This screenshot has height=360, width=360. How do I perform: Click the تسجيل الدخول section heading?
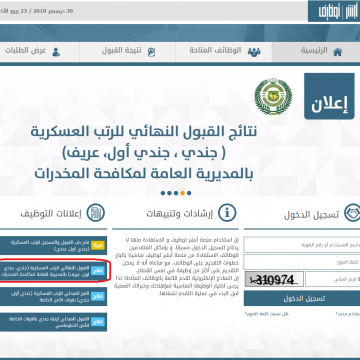(x=311, y=214)
